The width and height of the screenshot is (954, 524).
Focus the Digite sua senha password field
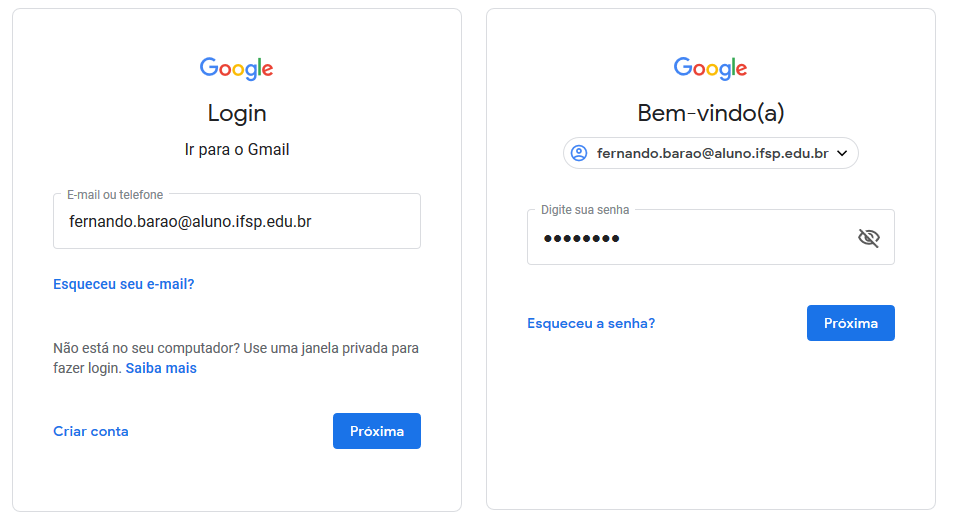pyautogui.click(x=690, y=238)
